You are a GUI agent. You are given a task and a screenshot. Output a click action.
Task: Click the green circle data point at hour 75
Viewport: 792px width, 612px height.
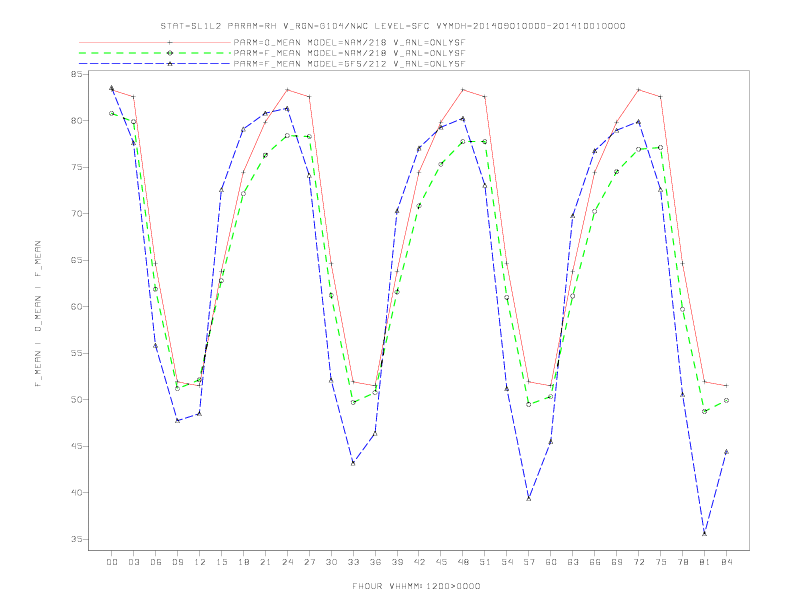661,147
